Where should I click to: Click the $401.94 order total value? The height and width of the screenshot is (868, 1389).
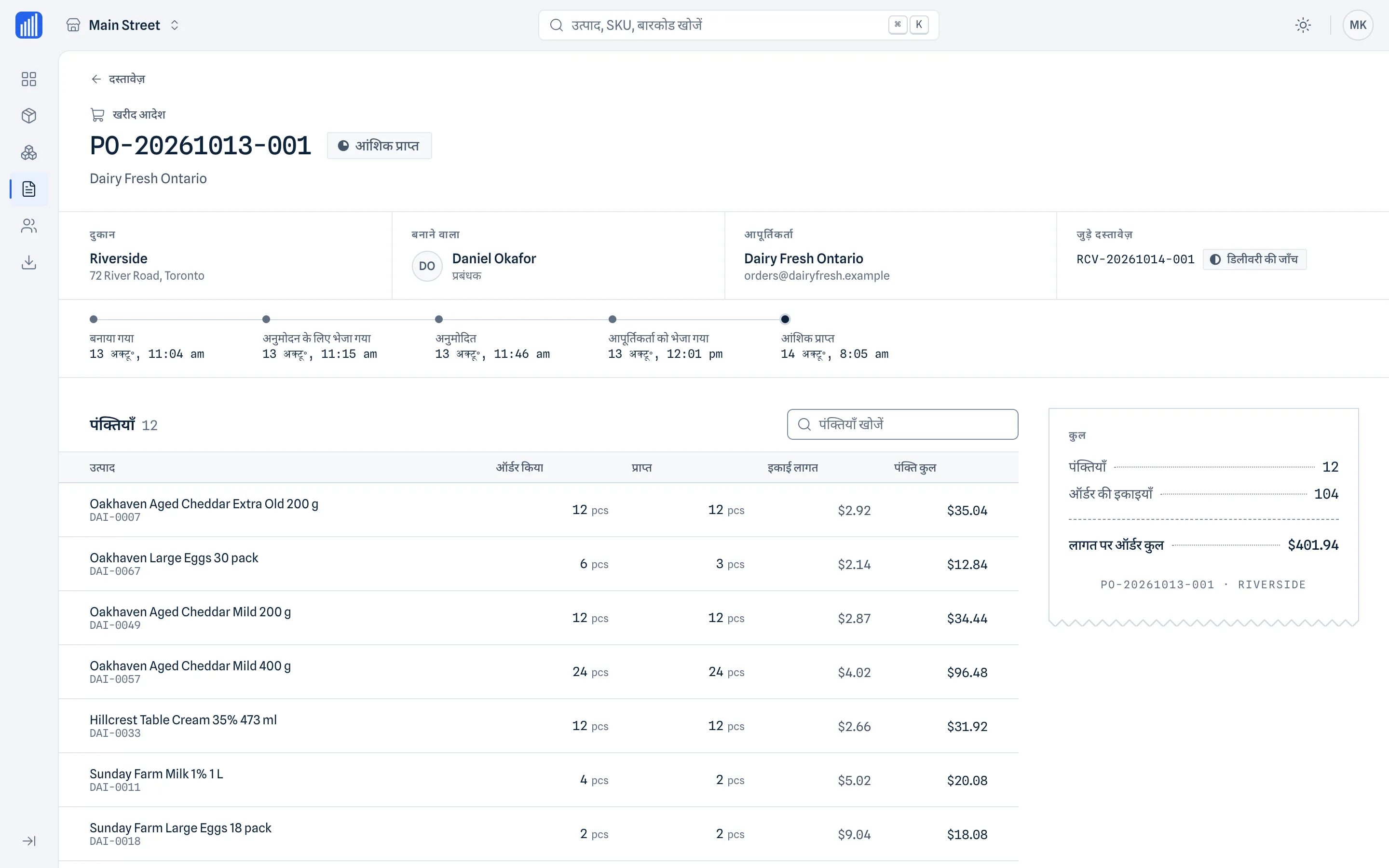(x=1313, y=545)
